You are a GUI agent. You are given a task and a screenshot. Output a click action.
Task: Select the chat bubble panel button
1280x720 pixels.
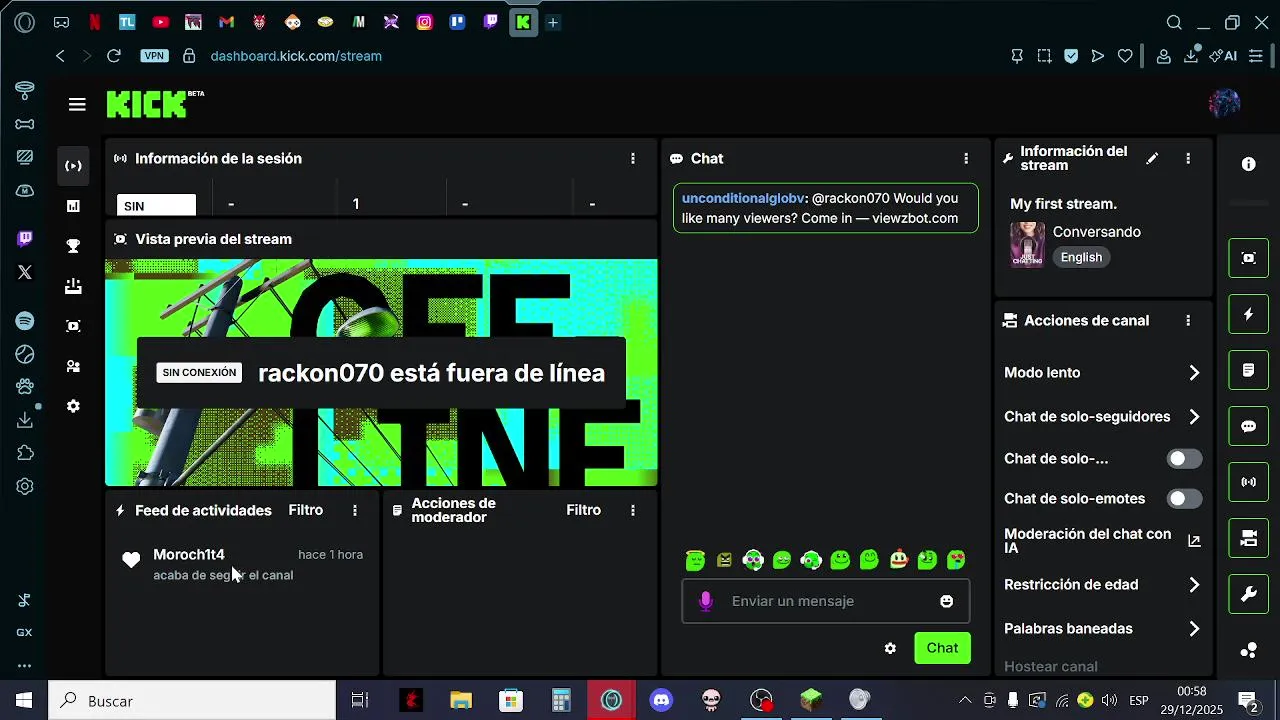pos(1248,426)
